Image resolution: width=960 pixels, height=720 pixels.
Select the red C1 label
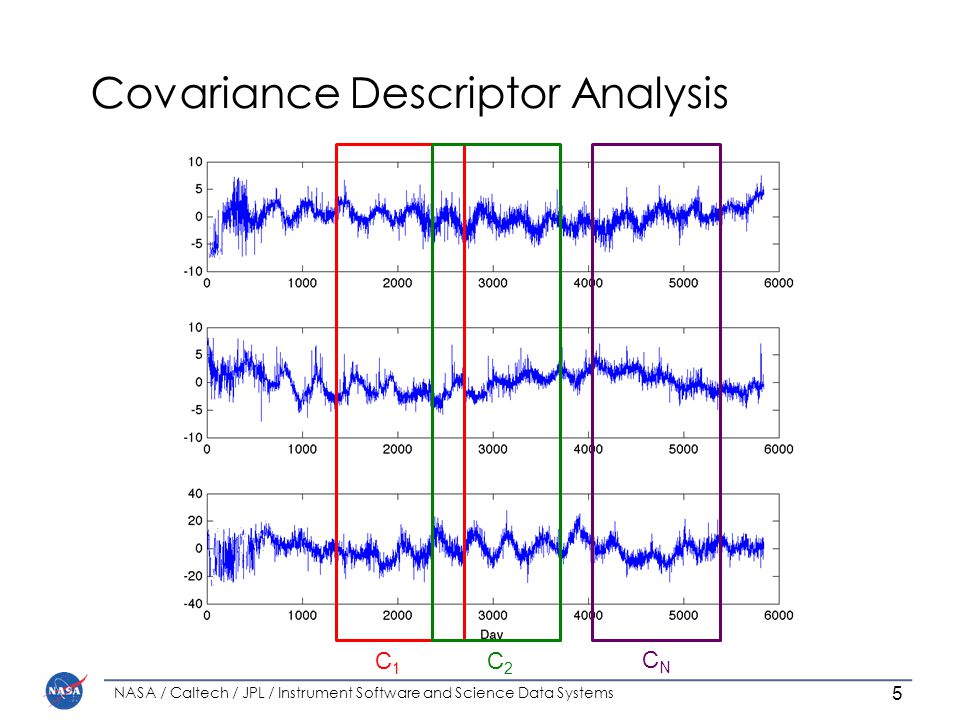pos(387,663)
